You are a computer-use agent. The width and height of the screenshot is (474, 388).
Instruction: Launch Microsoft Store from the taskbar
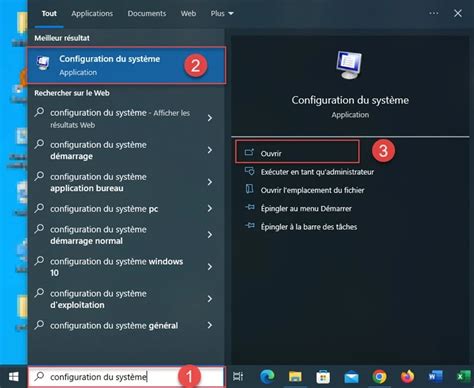coord(323,377)
